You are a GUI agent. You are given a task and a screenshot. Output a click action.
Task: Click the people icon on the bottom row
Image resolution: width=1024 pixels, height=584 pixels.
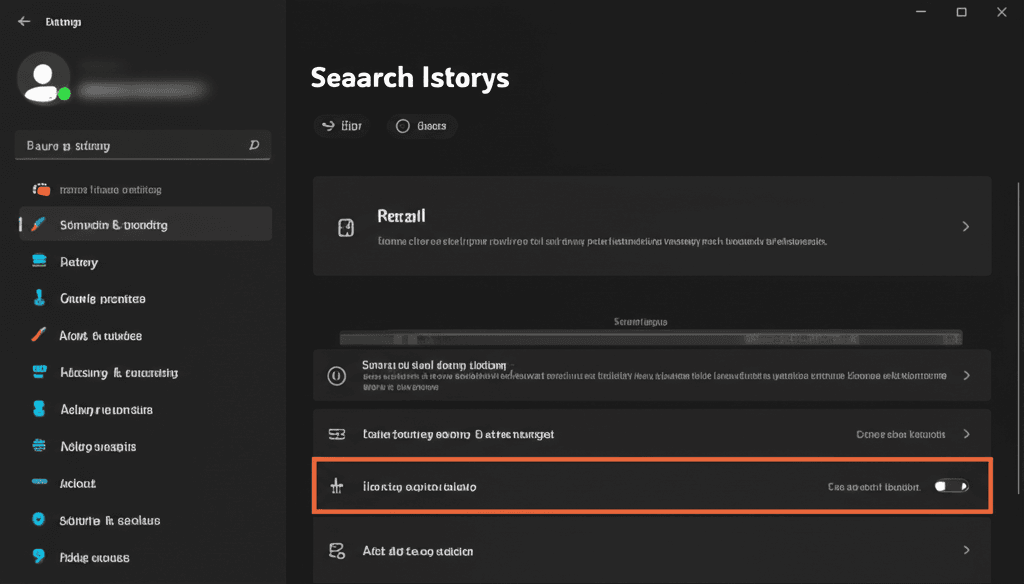coord(337,550)
